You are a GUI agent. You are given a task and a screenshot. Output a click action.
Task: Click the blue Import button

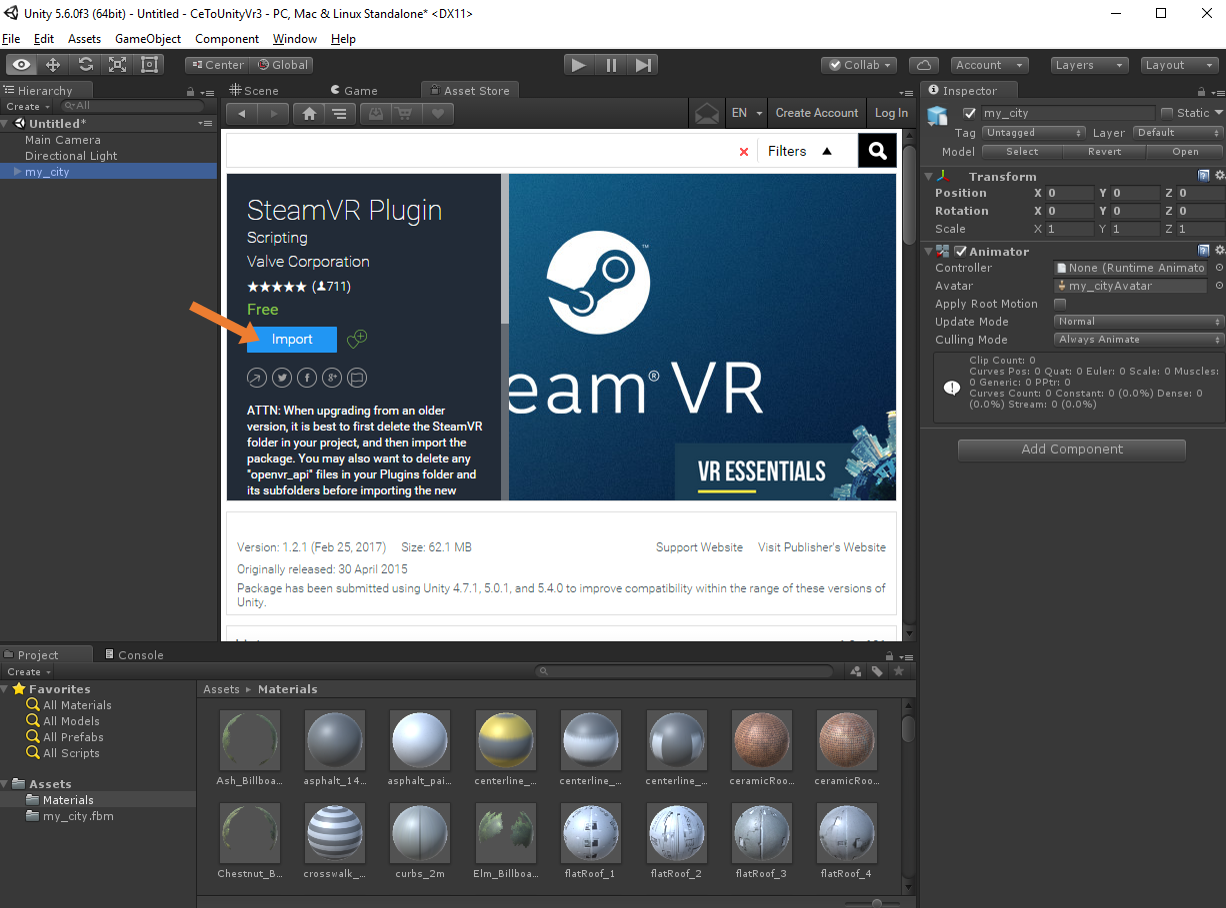(292, 339)
